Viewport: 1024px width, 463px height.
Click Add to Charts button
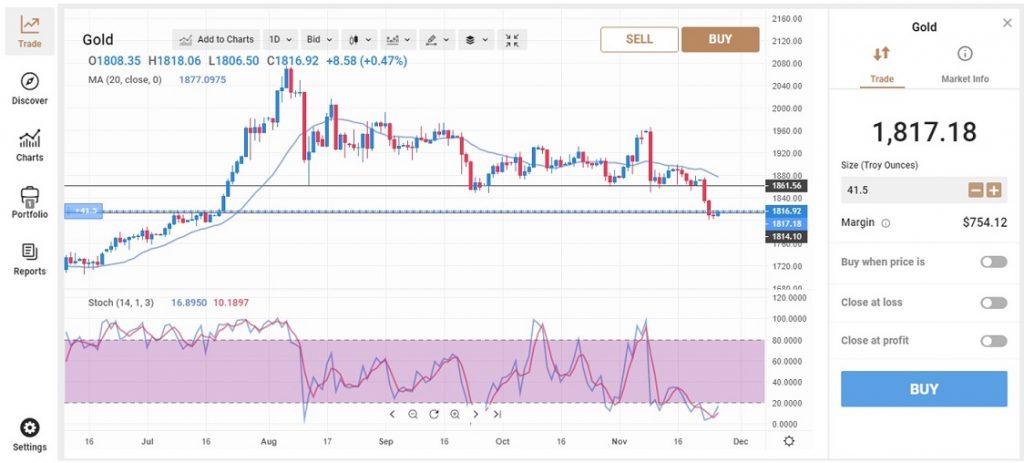coord(216,40)
